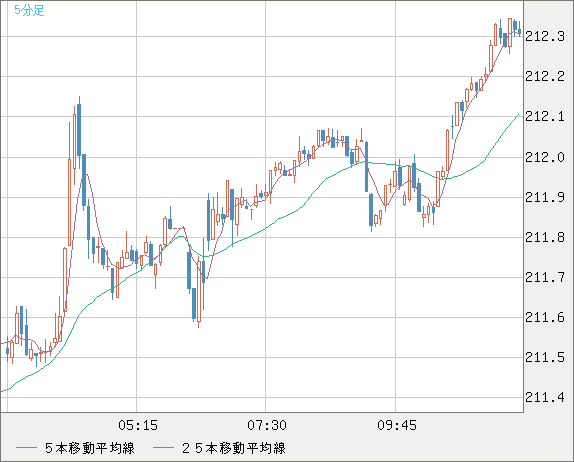Click the green 25-period moving average legend line
Image resolution: width=574 pixels, height=462 pixels.
tap(163, 448)
